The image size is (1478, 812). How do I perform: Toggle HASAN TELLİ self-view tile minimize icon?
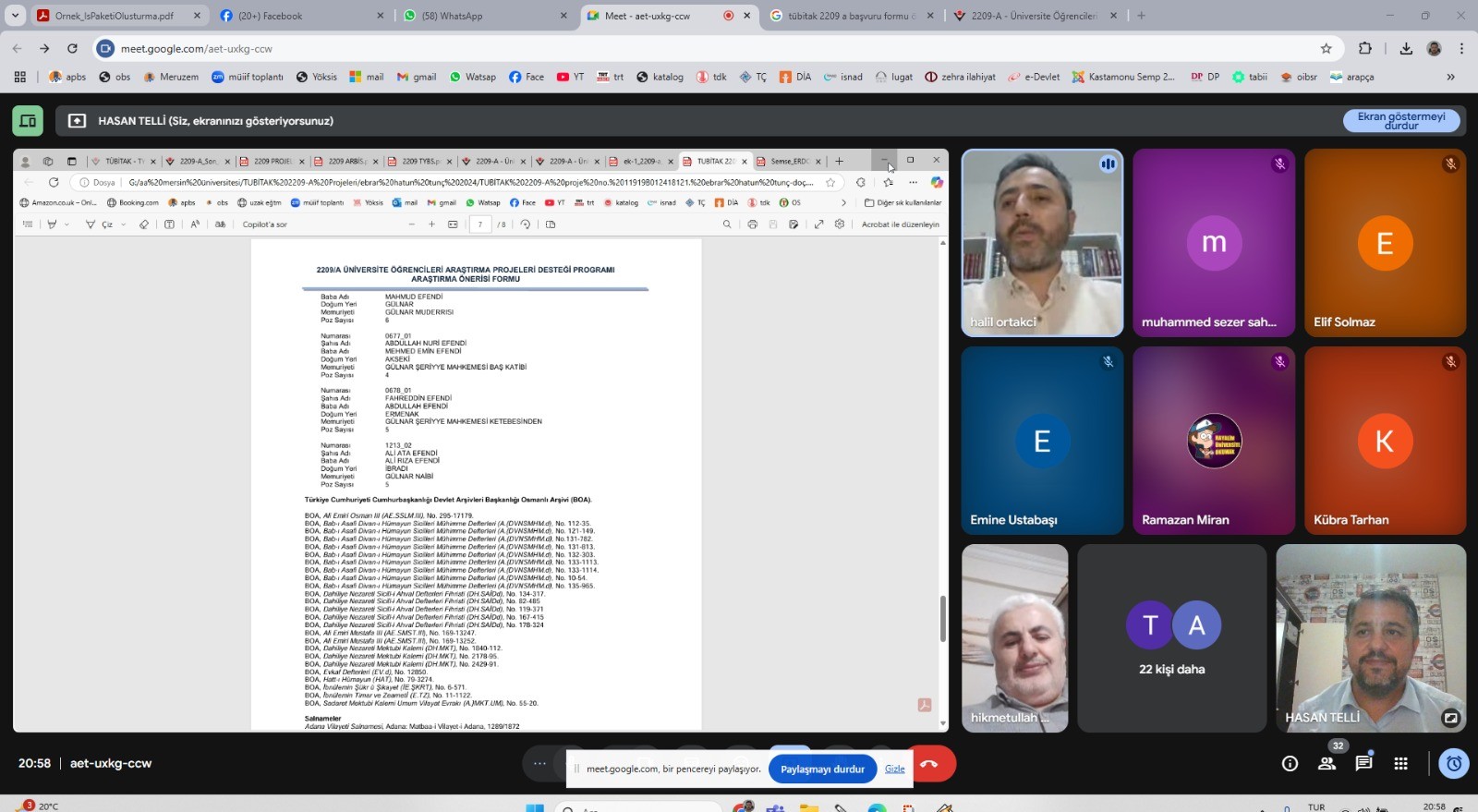pos(1450,718)
